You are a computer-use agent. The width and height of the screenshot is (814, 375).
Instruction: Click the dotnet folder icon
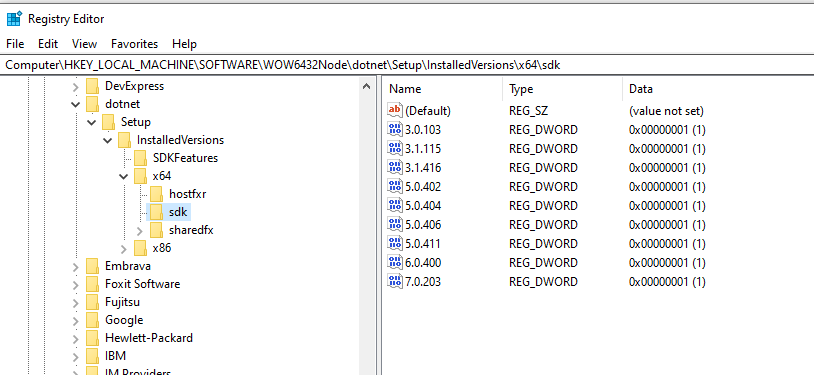(92, 104)
